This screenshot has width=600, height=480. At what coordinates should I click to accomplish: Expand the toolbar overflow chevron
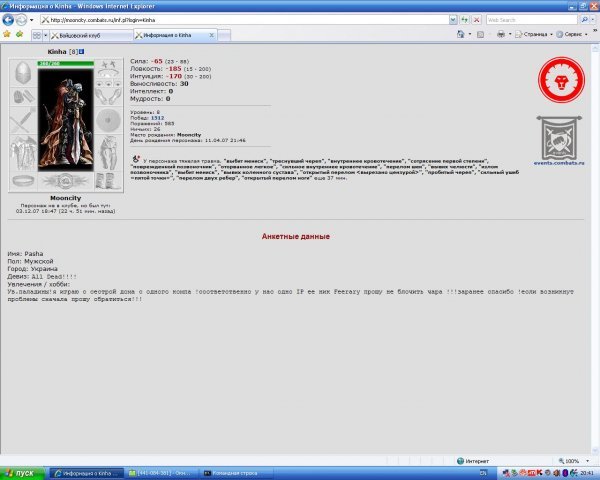click(x=595, y=31)
